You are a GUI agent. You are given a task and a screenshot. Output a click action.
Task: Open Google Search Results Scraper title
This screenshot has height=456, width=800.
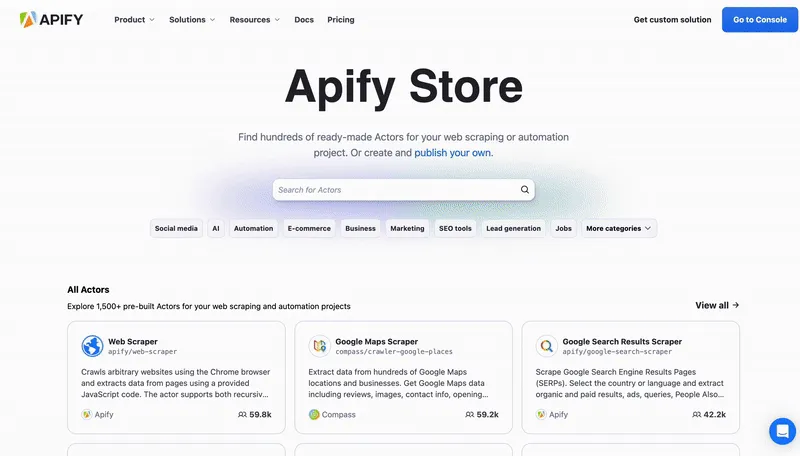pos(622,341)
